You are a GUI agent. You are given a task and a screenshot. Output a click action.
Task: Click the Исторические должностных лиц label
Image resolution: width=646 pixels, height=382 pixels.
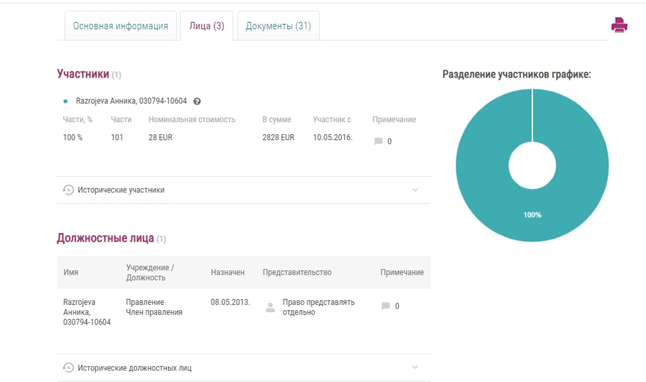135,368
